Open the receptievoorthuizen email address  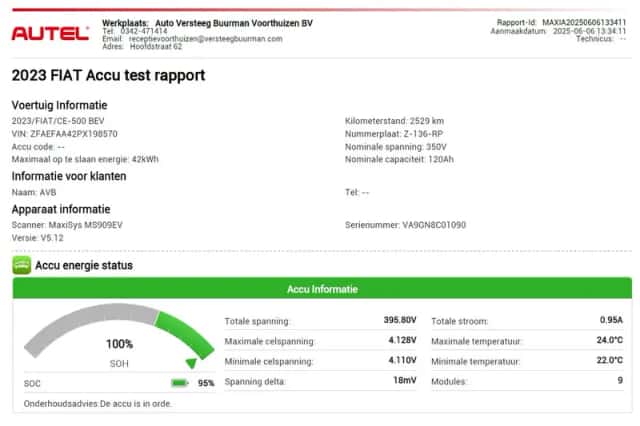coord(206,39)
